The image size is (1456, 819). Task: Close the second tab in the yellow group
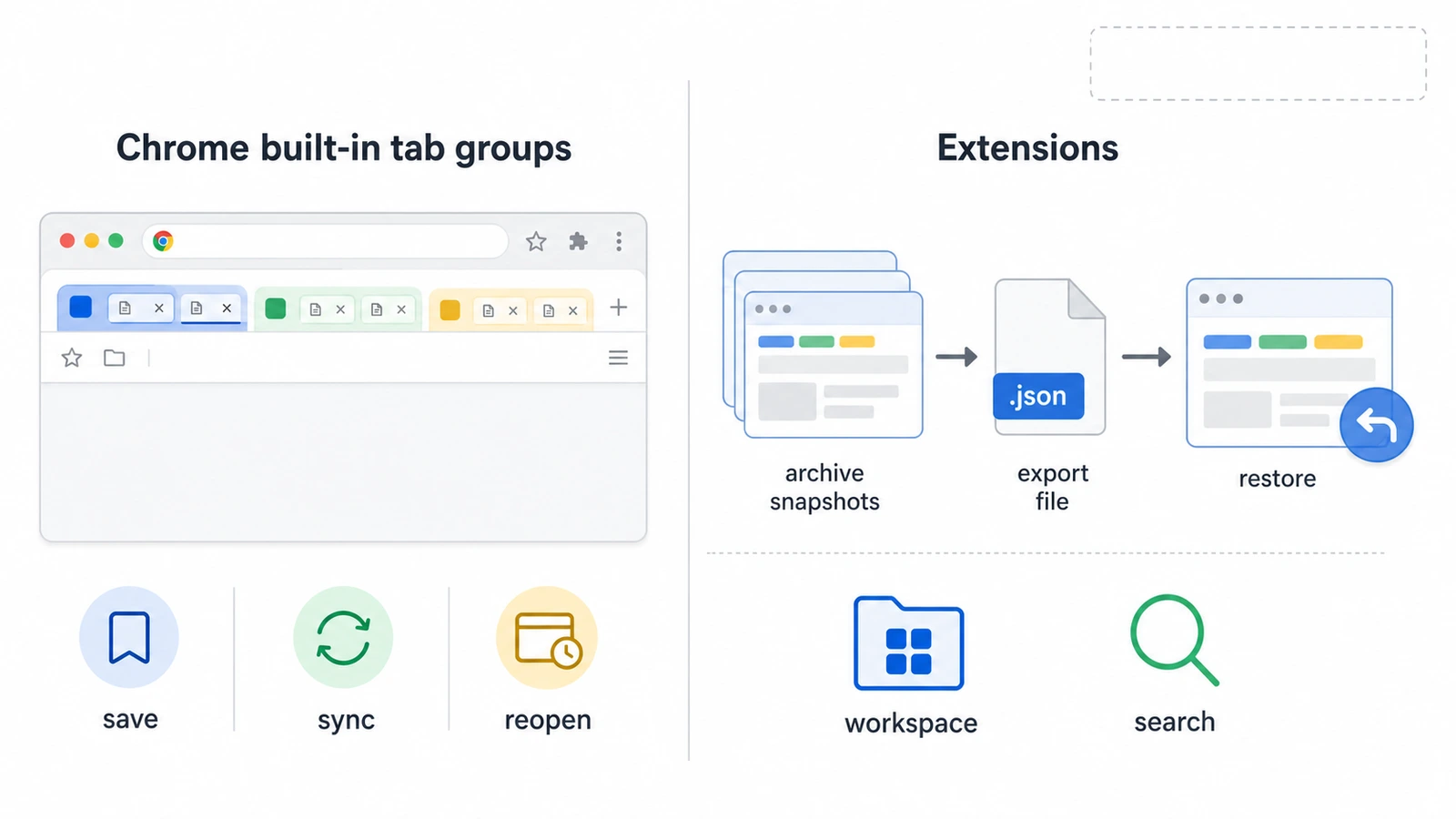tap(573, 310)
